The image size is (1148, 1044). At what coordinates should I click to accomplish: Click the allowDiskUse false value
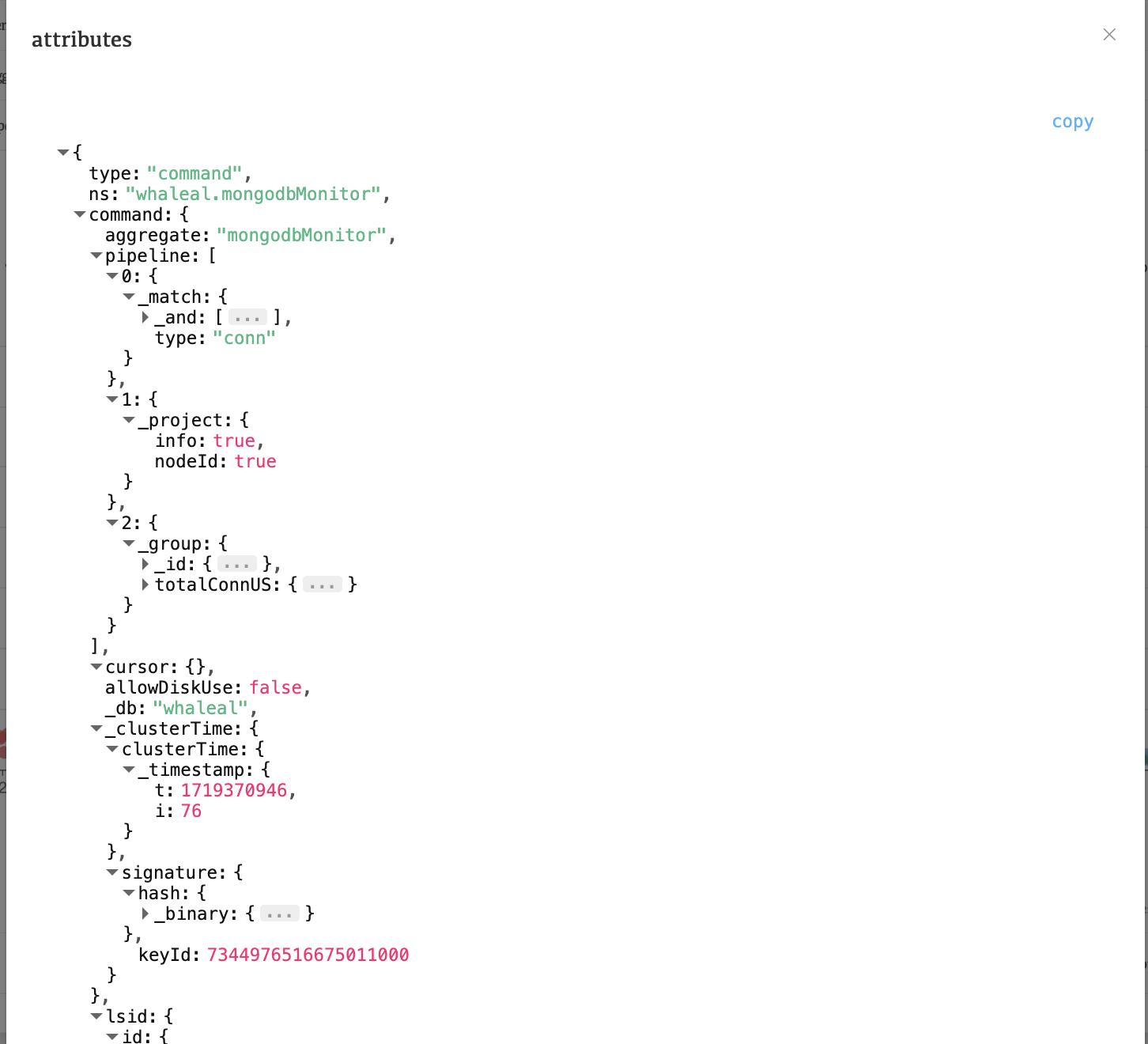click(x=276, y=687)
